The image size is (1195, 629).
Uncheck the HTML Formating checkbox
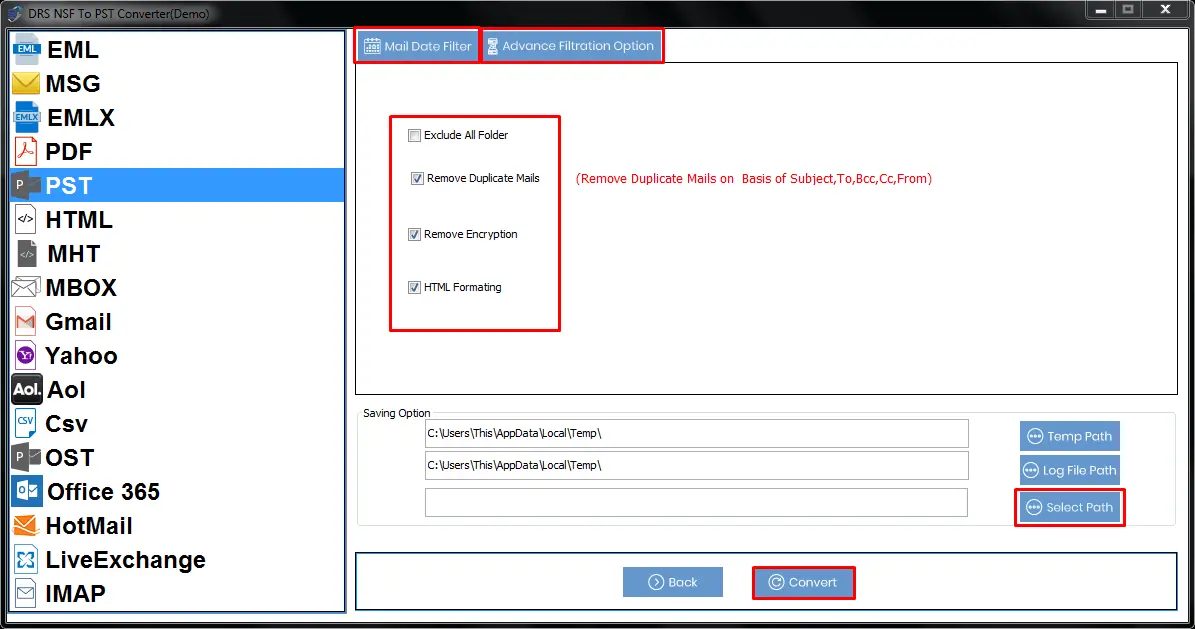415,287
